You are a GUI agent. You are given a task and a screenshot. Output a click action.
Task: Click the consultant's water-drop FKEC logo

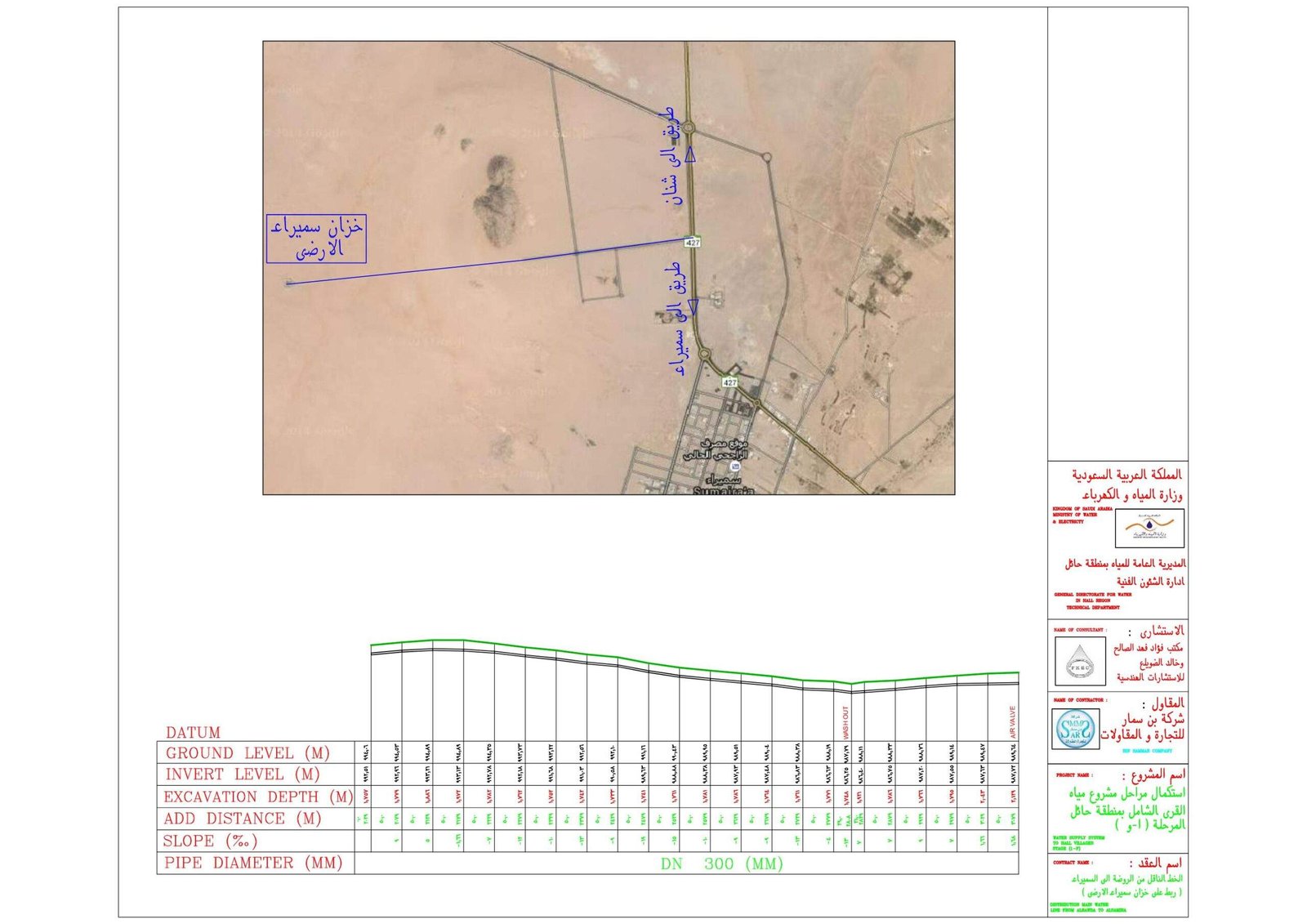tap(1080, 660)
